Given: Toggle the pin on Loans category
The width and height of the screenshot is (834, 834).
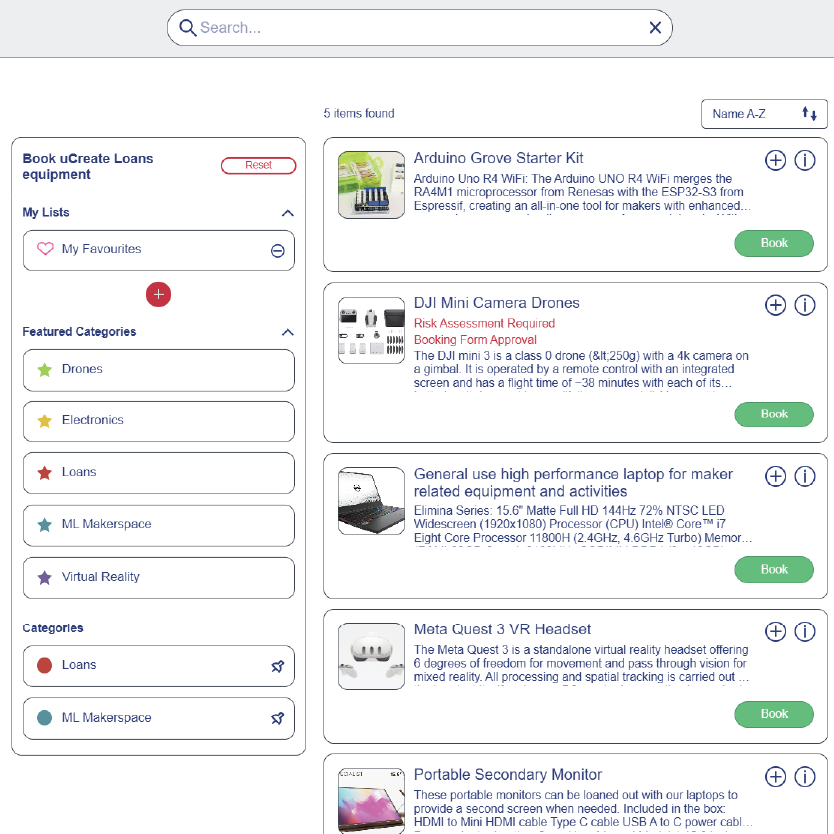Looking at the screenshot, I should [278, 666].
